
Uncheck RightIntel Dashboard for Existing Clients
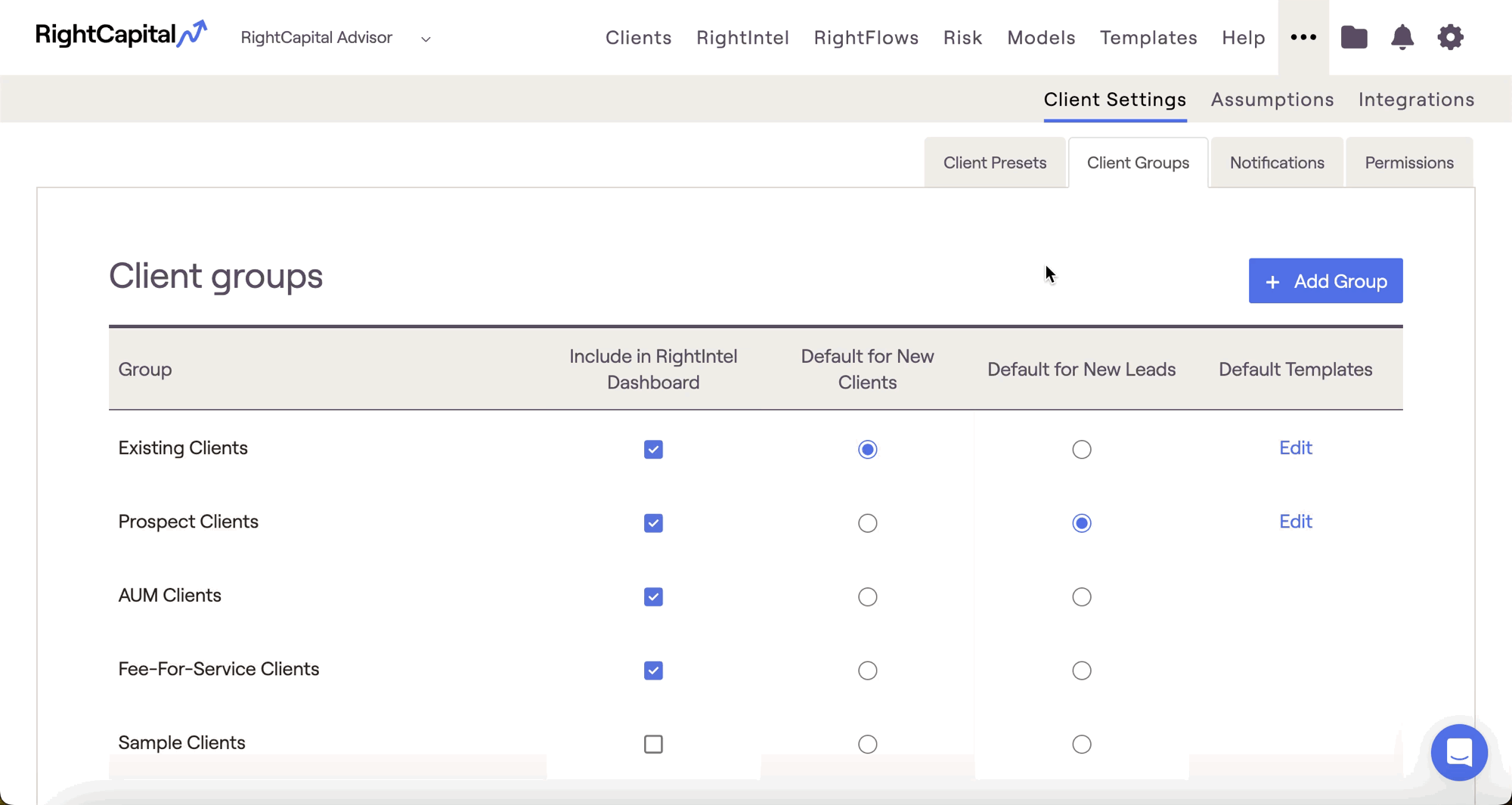(x=653, y=450)
